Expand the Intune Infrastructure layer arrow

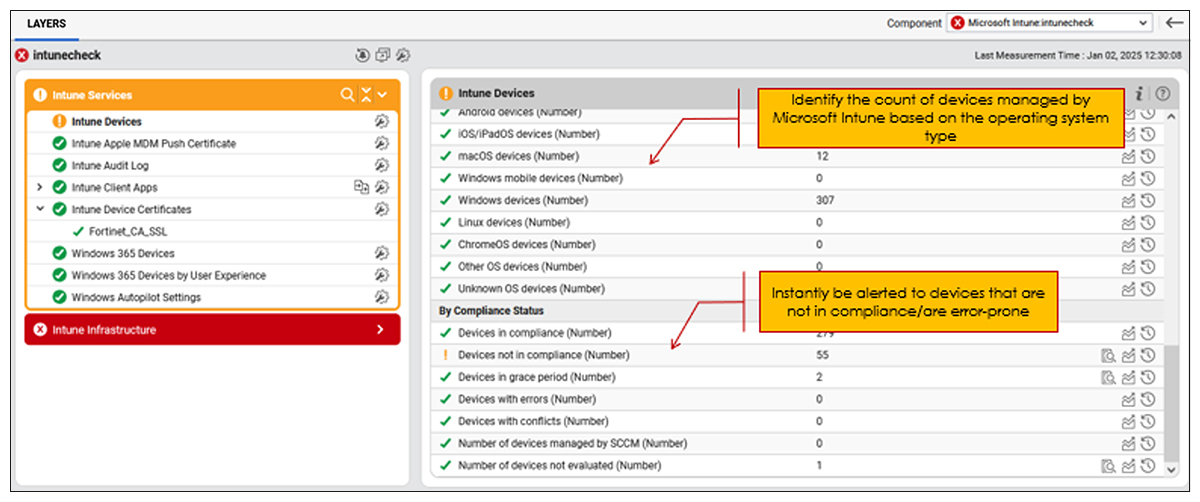tap(380, 330)
